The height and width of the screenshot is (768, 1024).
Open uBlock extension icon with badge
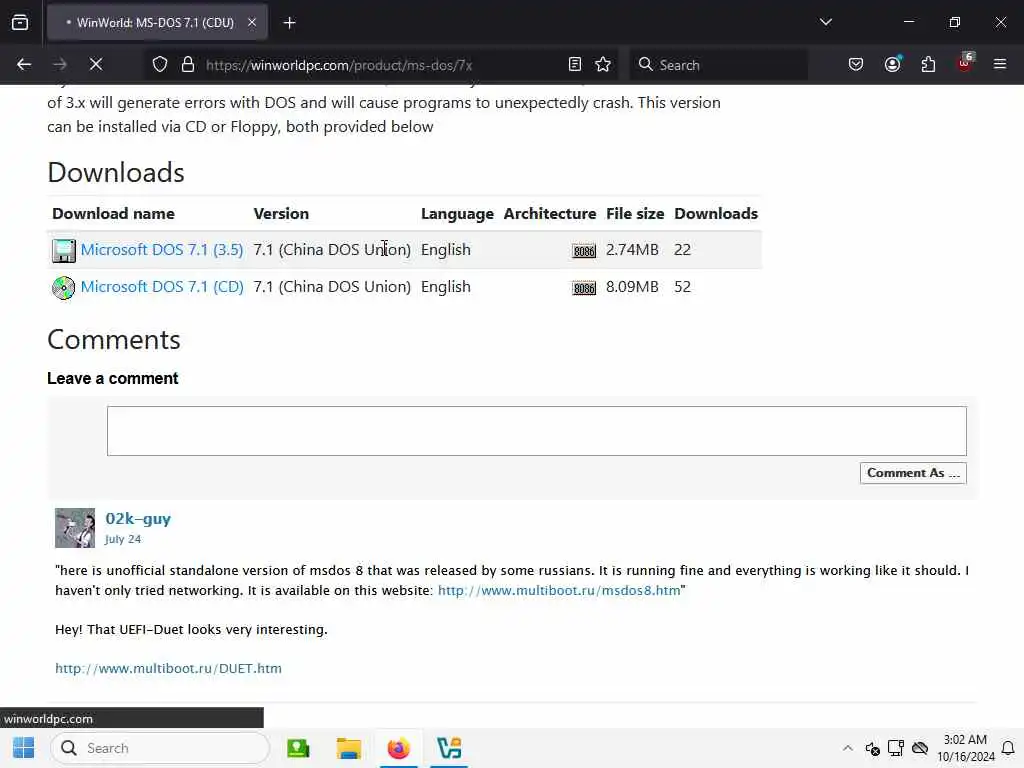[965, 64]
